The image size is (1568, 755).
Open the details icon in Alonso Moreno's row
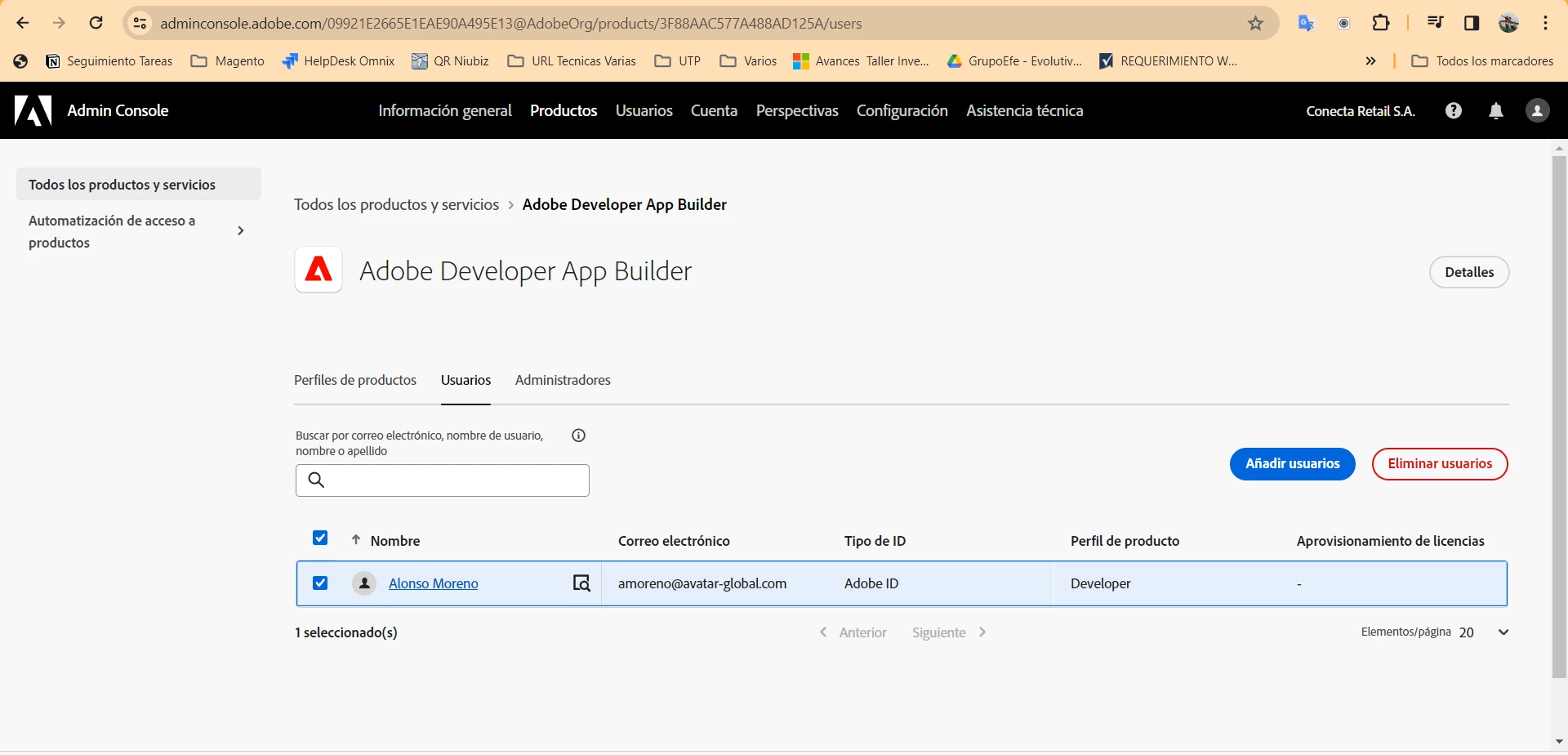(581, 583)
